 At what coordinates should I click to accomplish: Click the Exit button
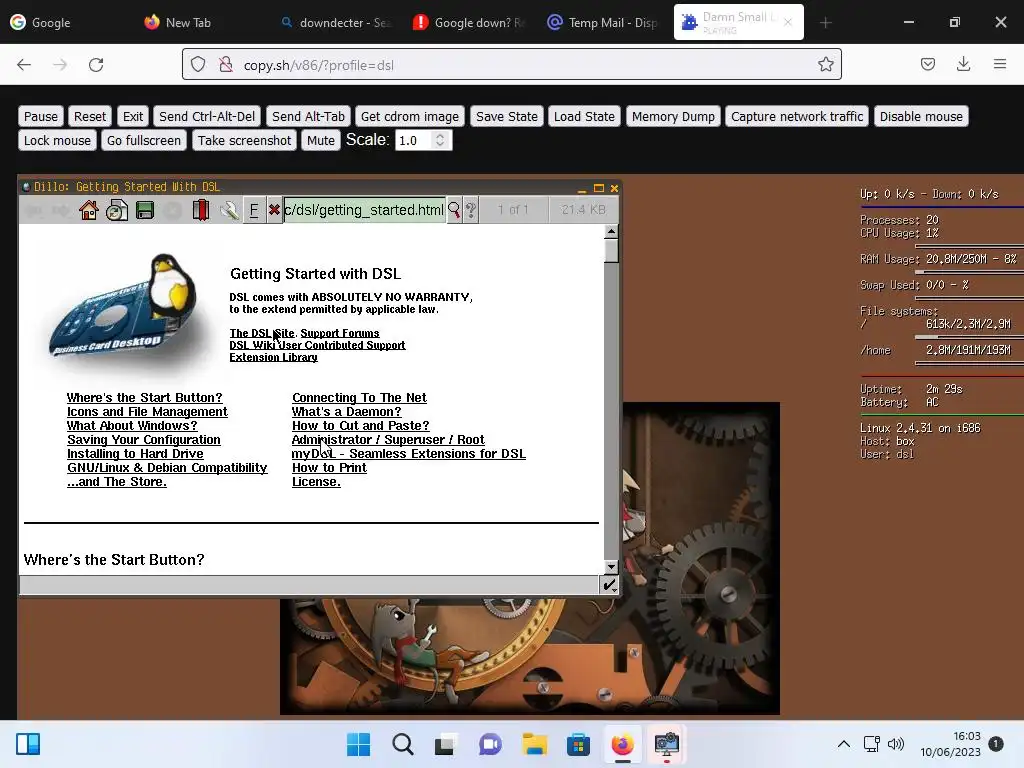[x=133, y=116]
